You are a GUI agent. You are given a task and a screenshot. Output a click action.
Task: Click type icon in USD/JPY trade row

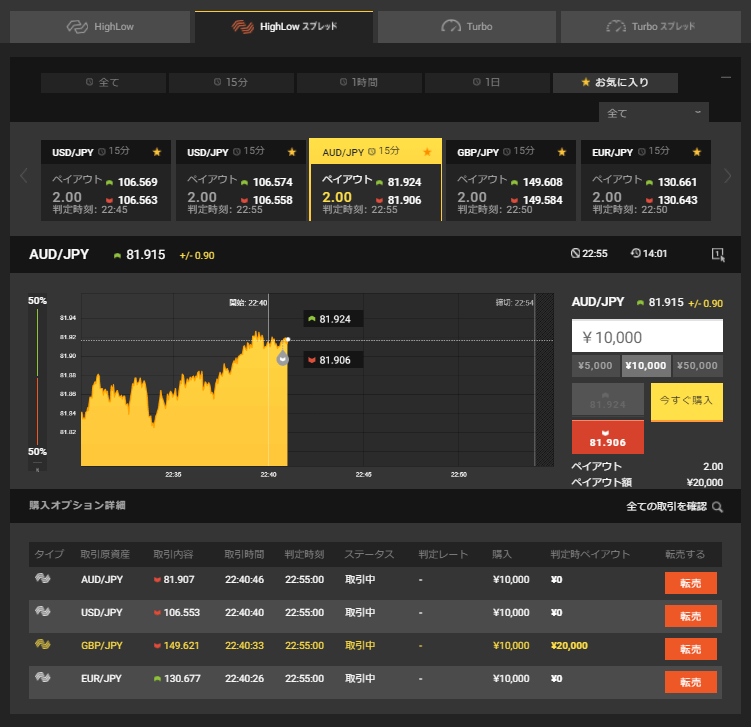(x=43, y=612)
